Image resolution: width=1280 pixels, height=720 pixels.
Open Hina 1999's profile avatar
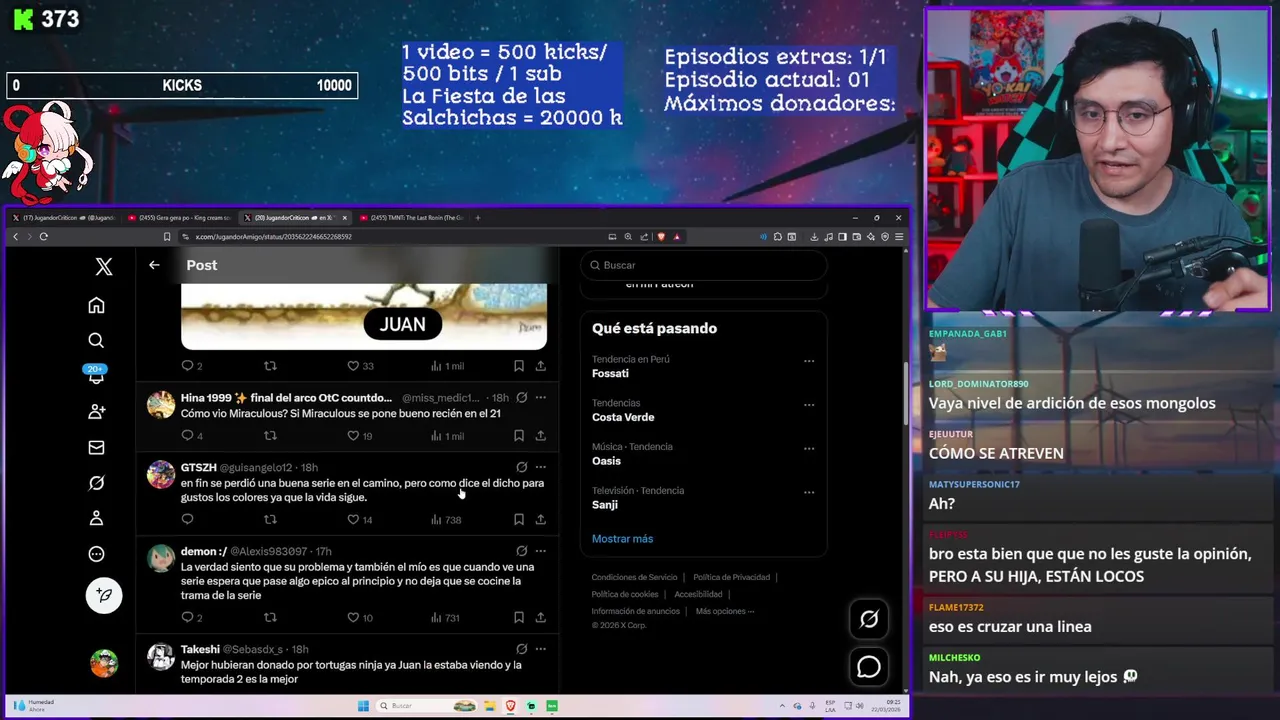[x=161, y=404]
